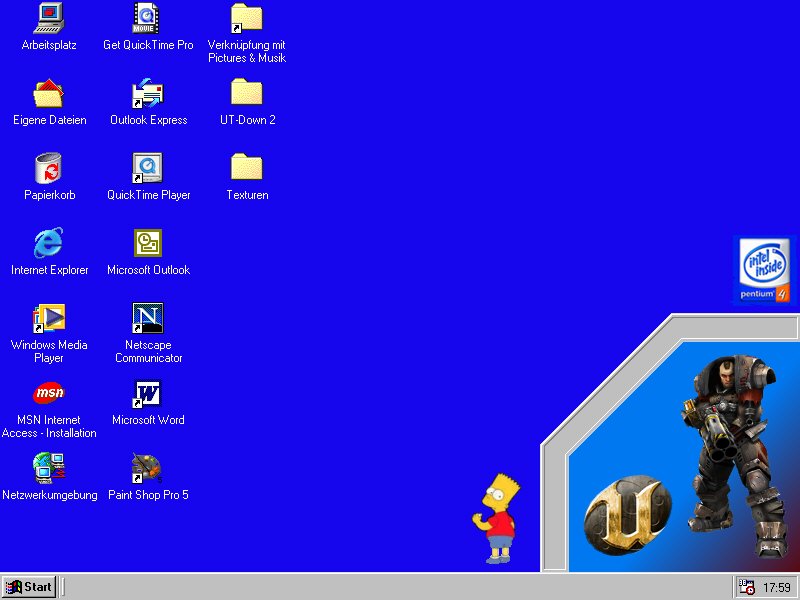Click the "Papierkorb" label text

tap(49, 195)
